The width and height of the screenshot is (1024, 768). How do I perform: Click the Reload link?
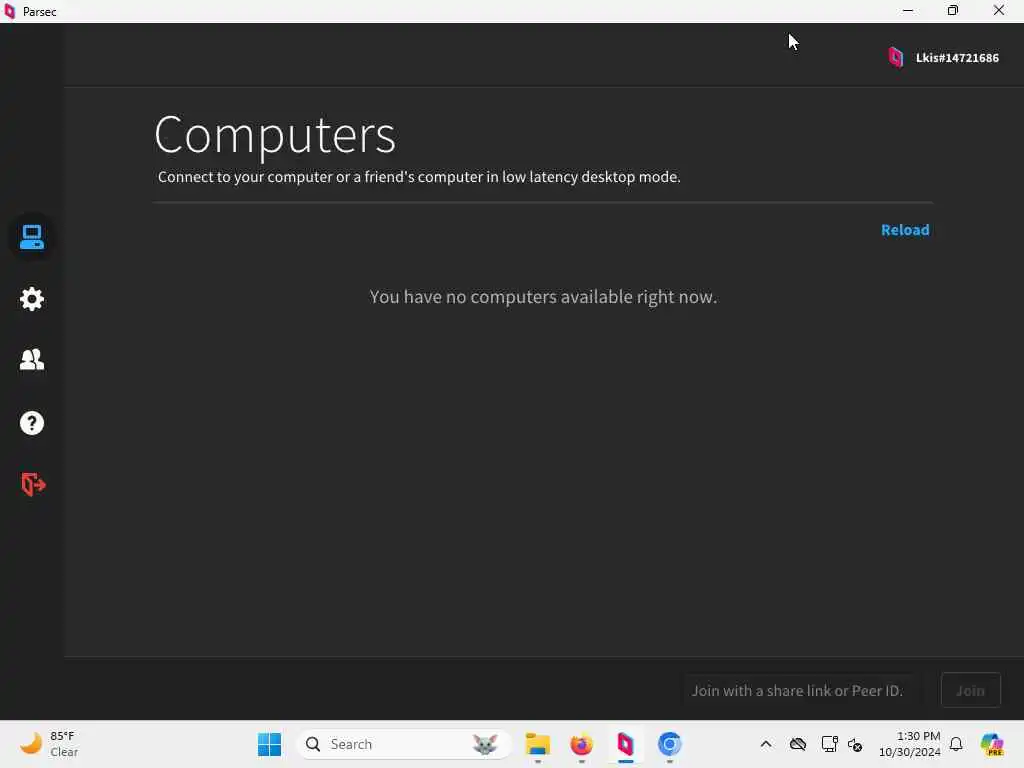click(x=905, y=230)
